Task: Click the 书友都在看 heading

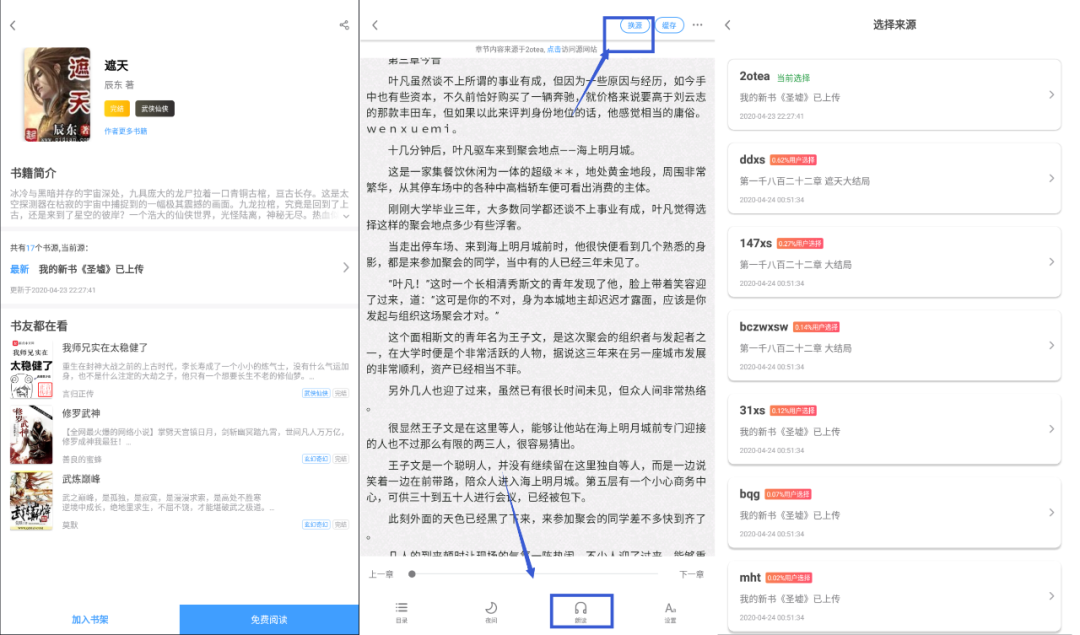Action: (x=39, y=326)
